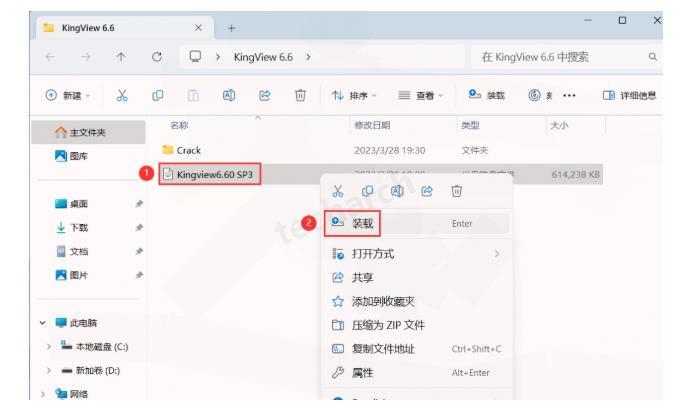
Task: Click the toolbar Copy icon
Action: click(158, 95)
